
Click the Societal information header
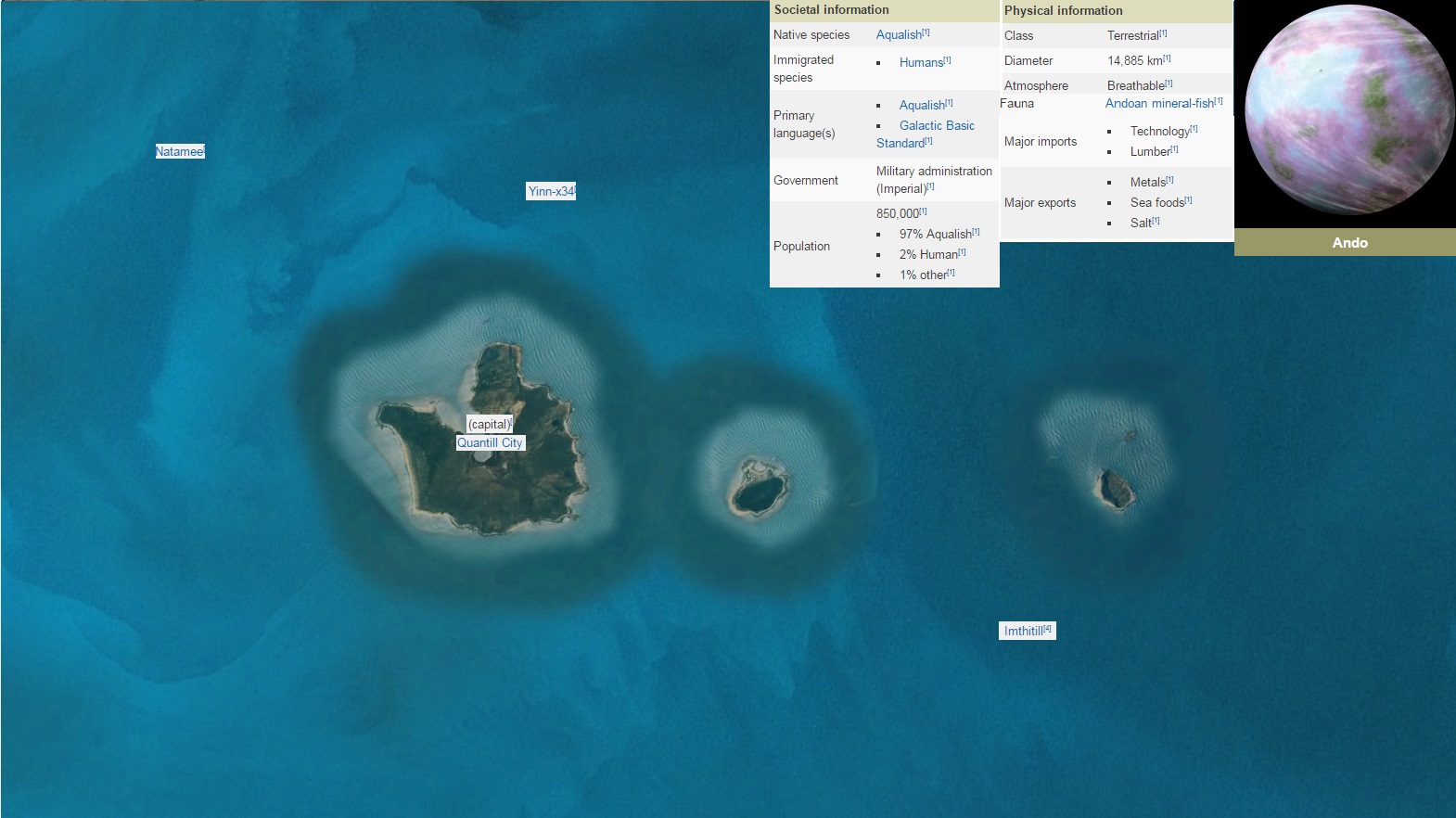click(x=831, y=10)
